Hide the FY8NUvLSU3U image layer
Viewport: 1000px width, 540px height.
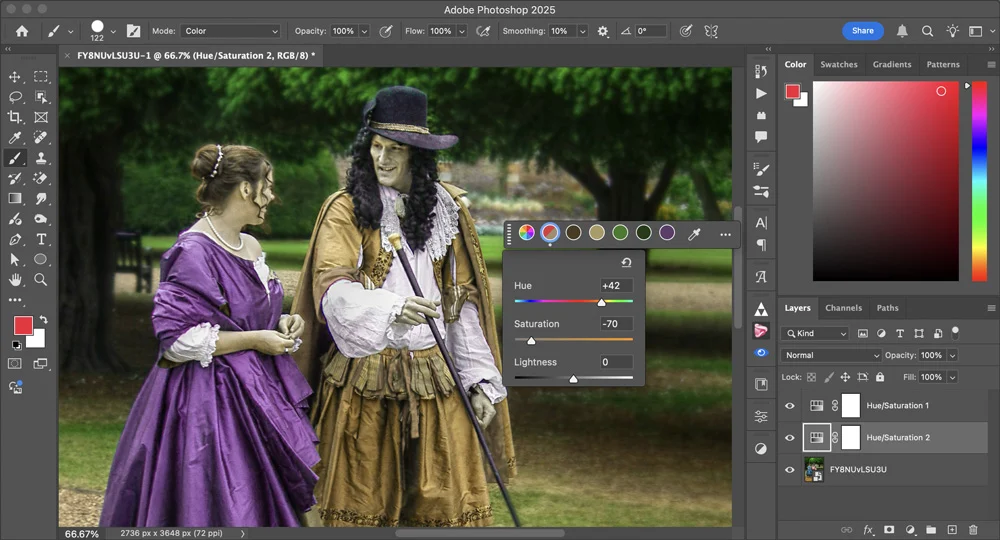[790, 469]
